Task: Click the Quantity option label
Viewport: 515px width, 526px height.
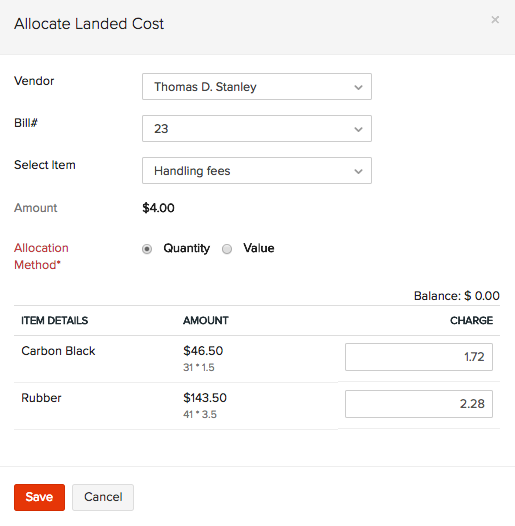Action: (187, 248)
